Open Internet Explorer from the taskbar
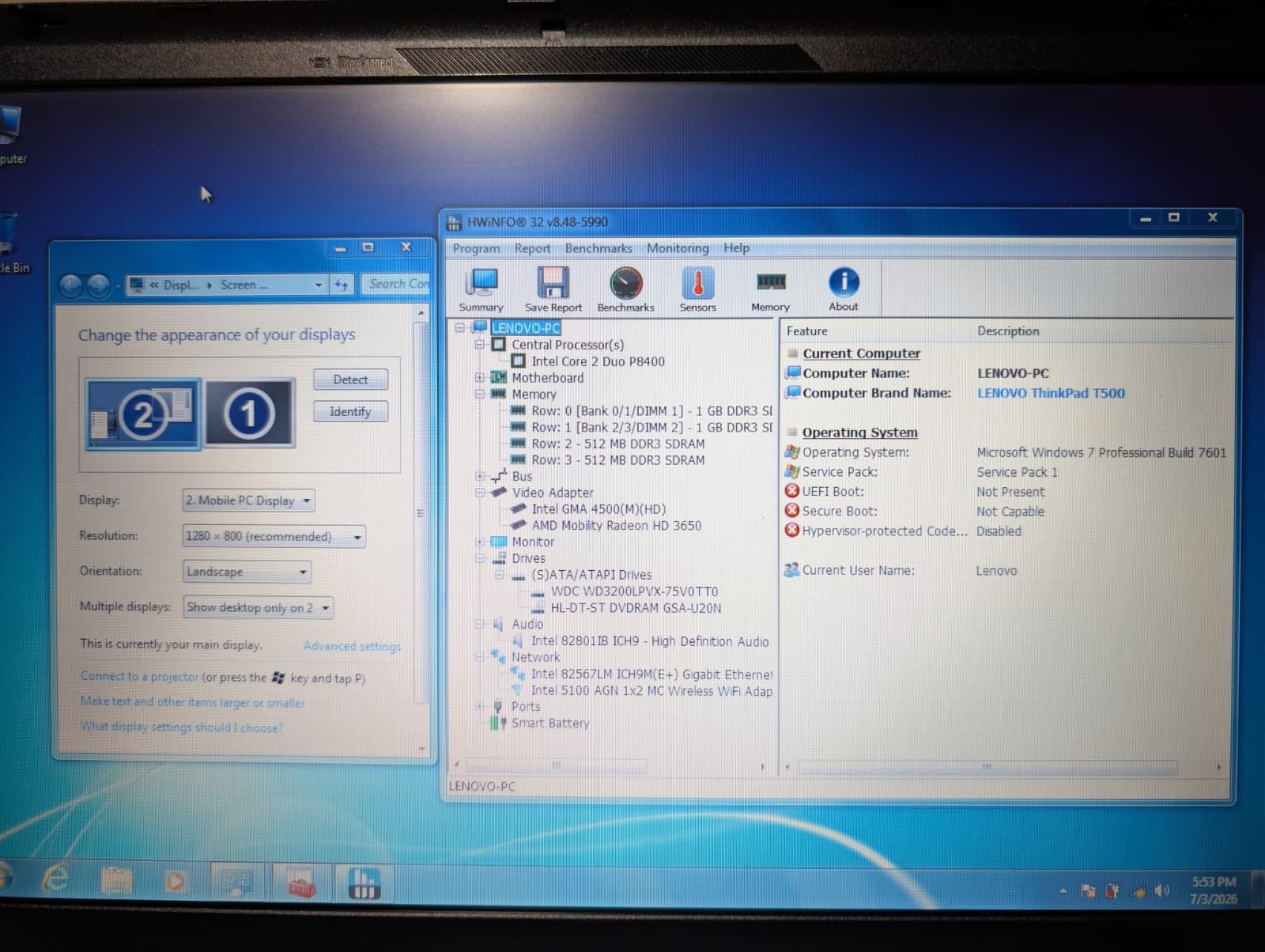This screenshot has width=1265, height=952. (55, 879)
